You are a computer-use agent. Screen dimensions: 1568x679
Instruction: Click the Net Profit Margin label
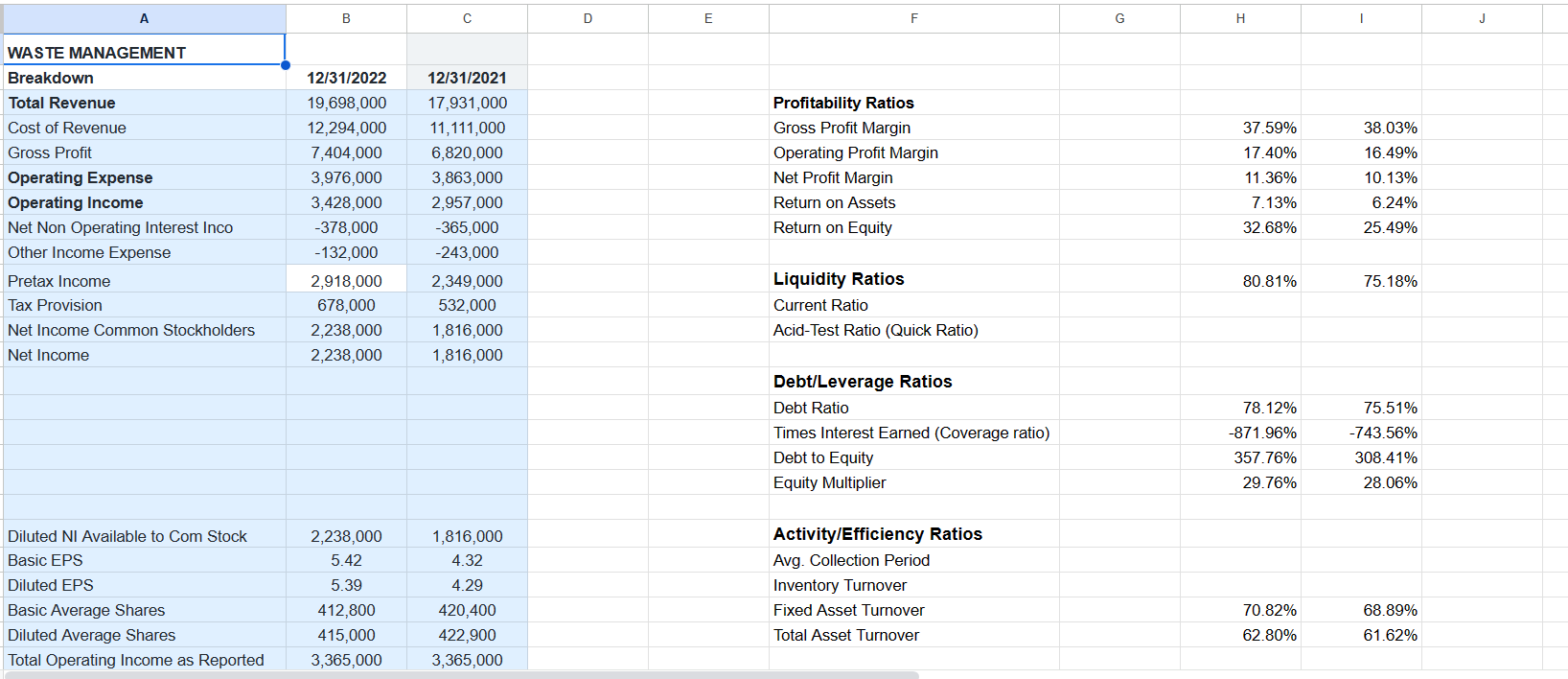coord(833,177)
